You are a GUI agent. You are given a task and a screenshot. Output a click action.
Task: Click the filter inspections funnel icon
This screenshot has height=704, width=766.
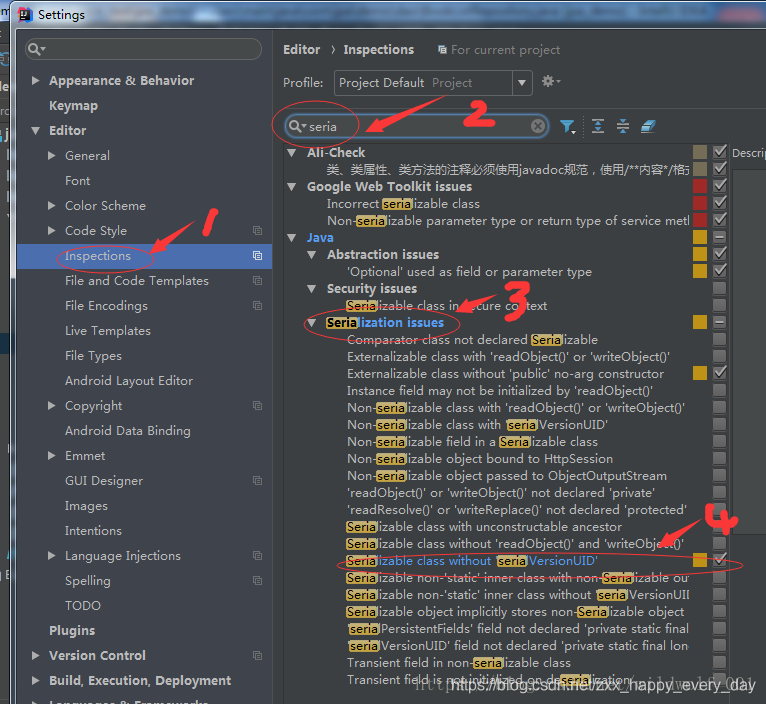coord(567,127)
